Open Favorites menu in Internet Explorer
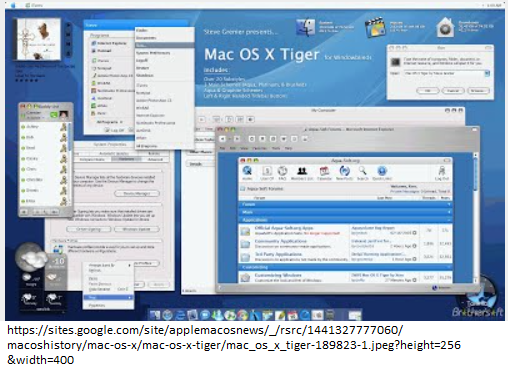 pyautogui.click(x=259, y=148)
